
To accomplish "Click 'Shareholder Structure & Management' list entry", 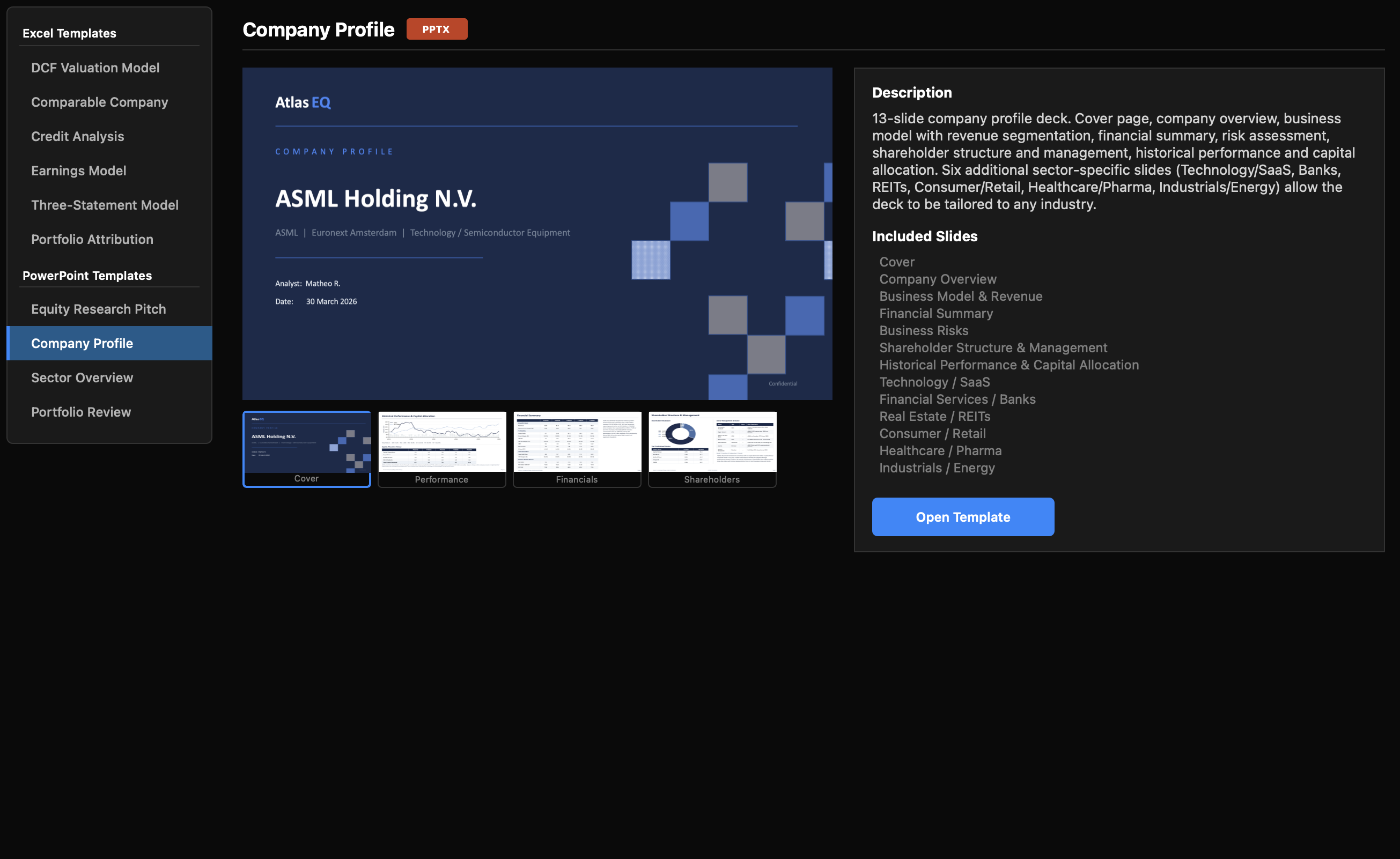I will point(993,347).
